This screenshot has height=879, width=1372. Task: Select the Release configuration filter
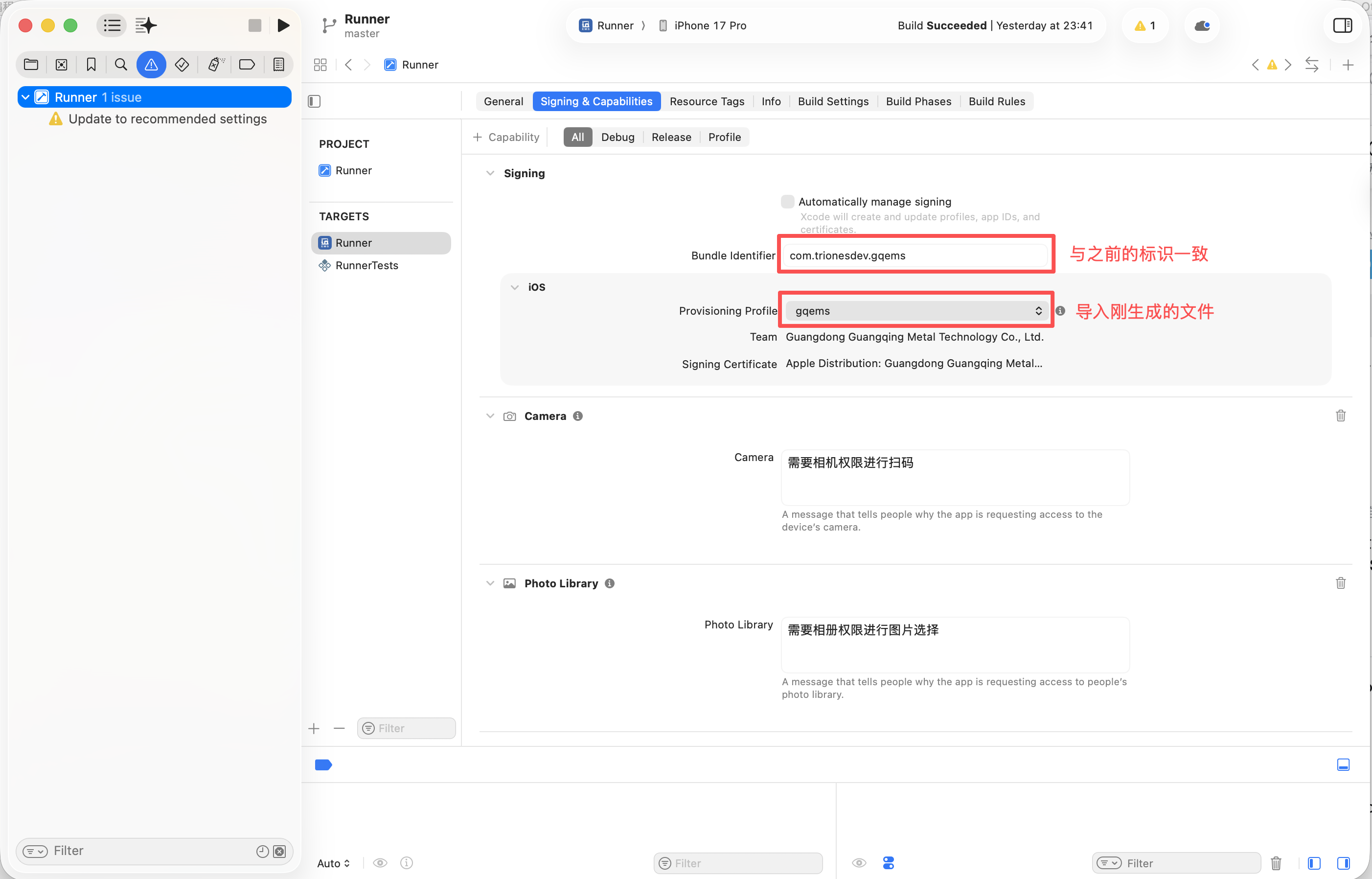pos(671,138)
